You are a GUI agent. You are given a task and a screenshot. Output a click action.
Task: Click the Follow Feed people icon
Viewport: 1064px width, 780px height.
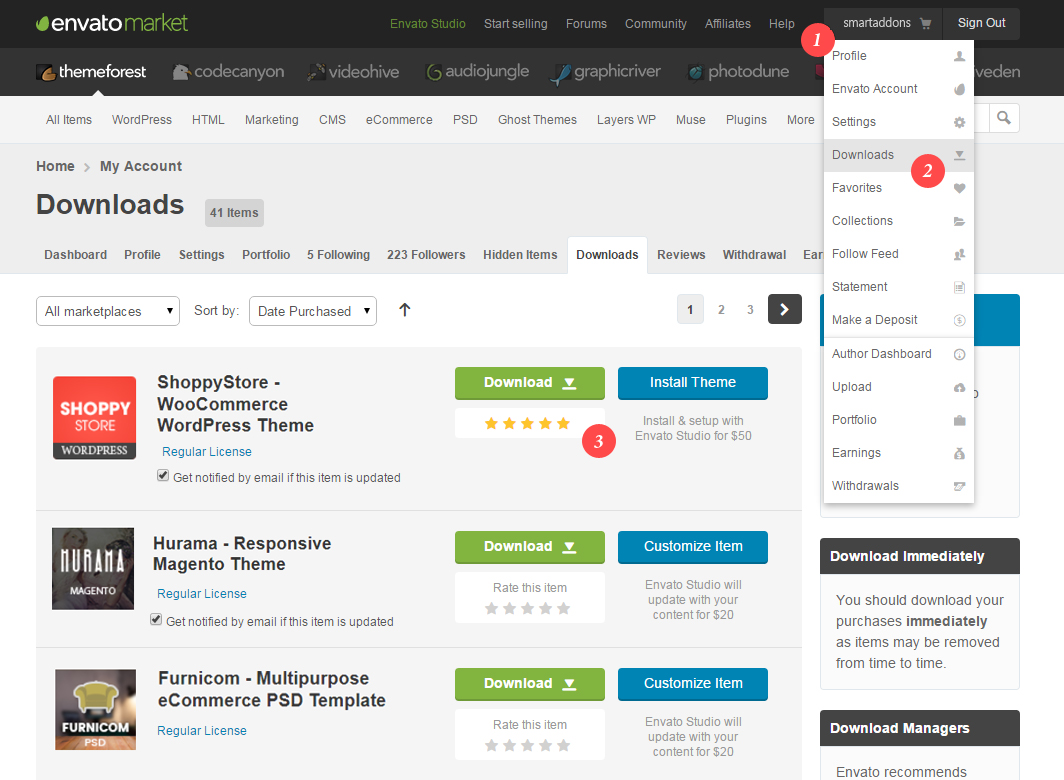959,255
